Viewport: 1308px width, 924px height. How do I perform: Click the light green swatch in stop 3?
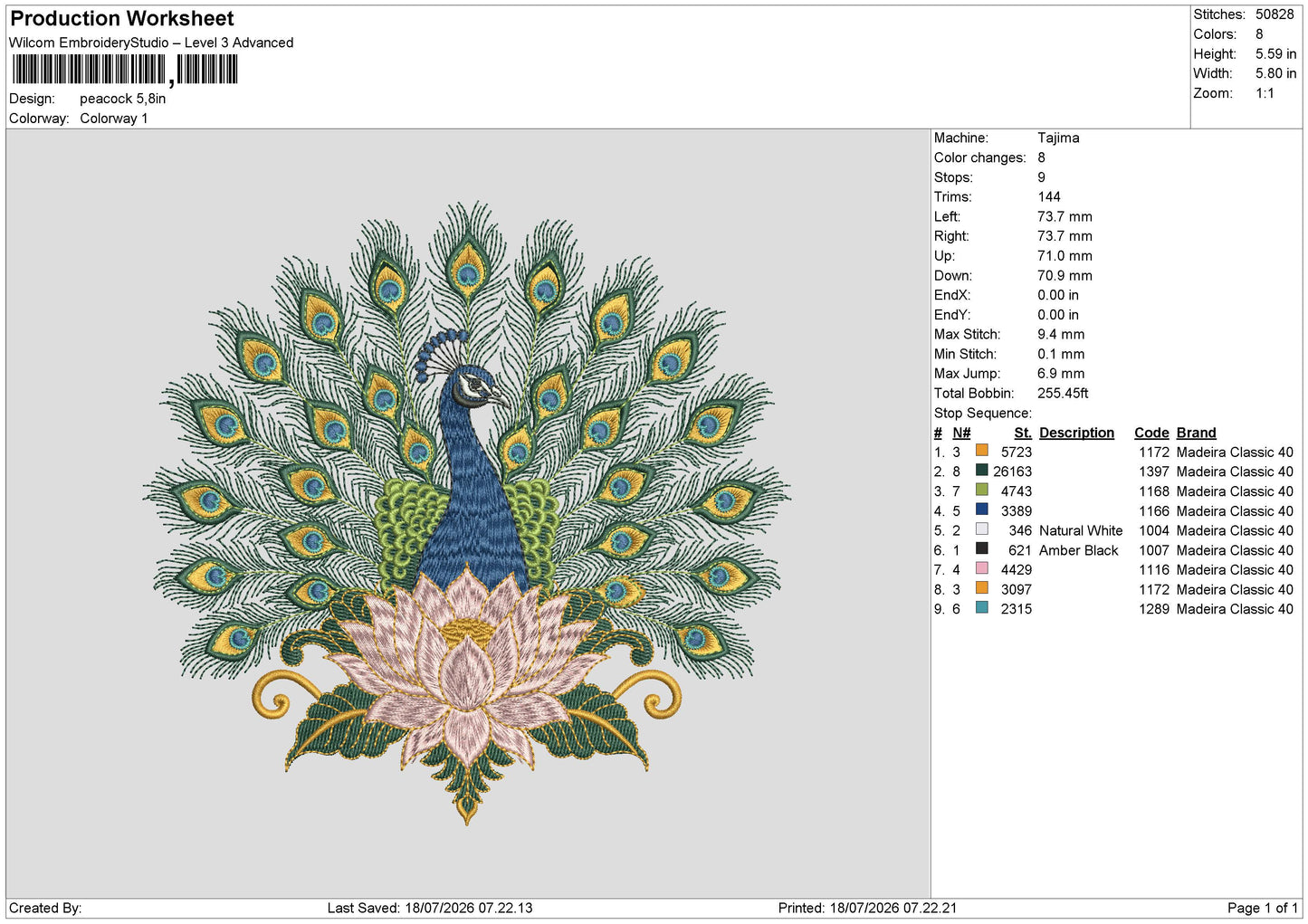tap(982, 490)
